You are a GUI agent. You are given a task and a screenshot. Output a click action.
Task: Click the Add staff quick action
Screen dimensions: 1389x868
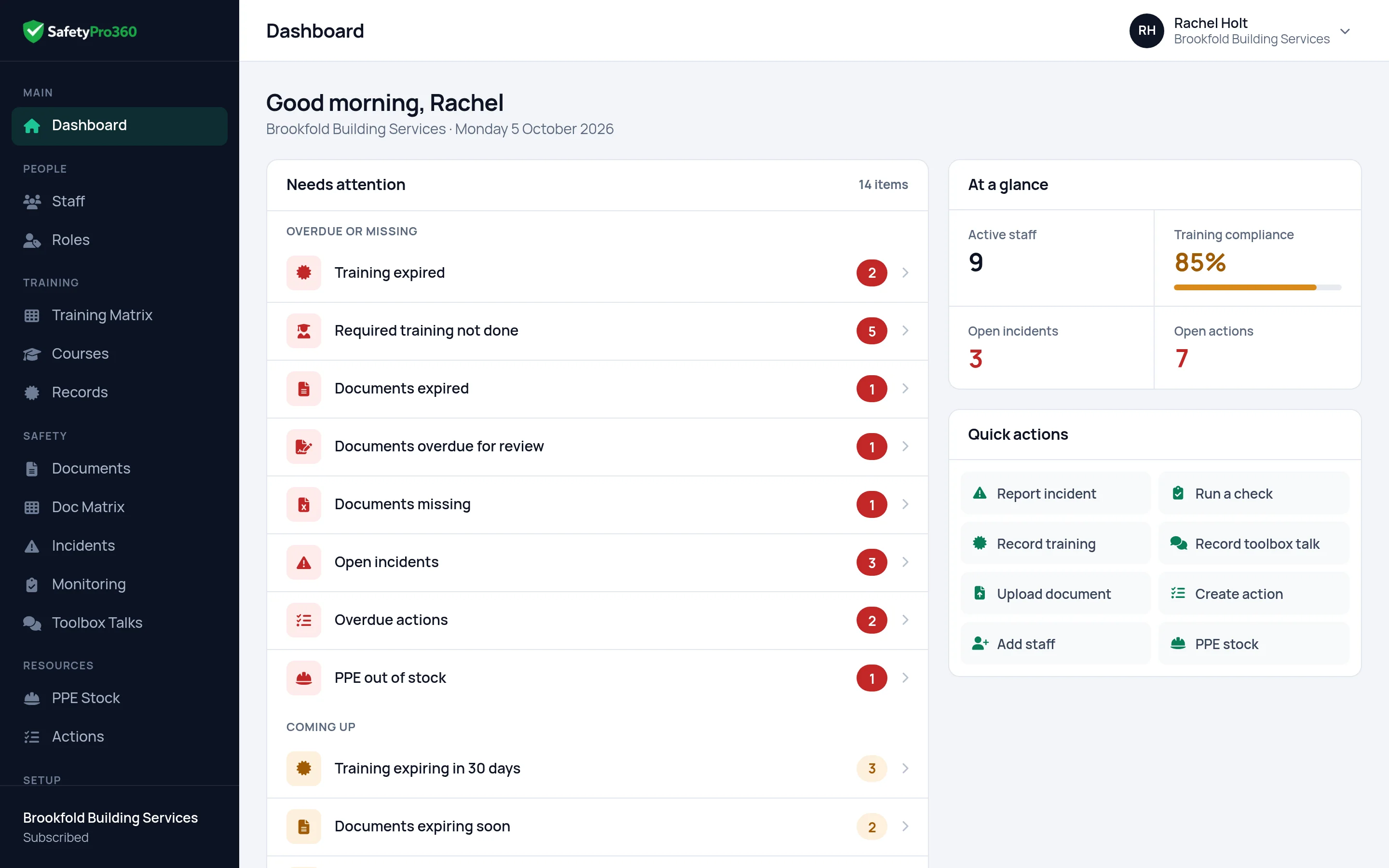[x=1056, y=644]
